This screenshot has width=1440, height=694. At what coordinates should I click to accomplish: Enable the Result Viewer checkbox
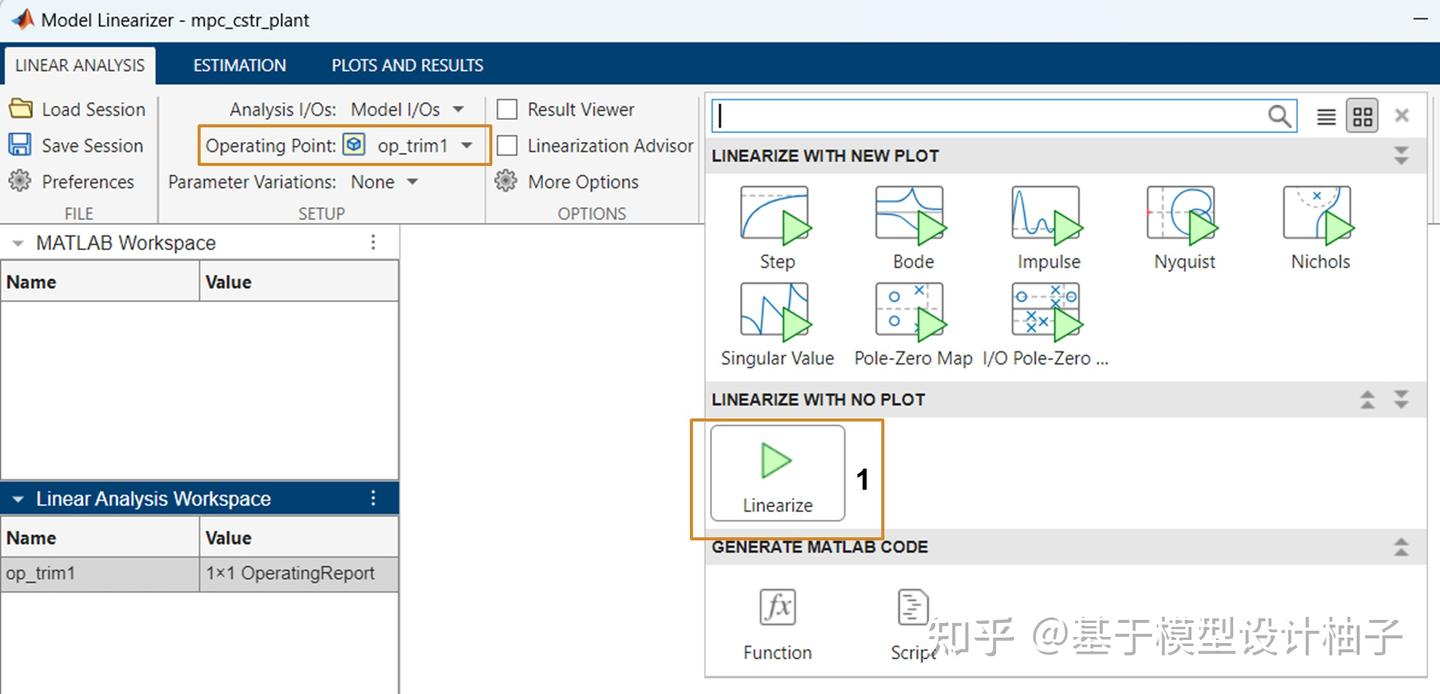508,109
